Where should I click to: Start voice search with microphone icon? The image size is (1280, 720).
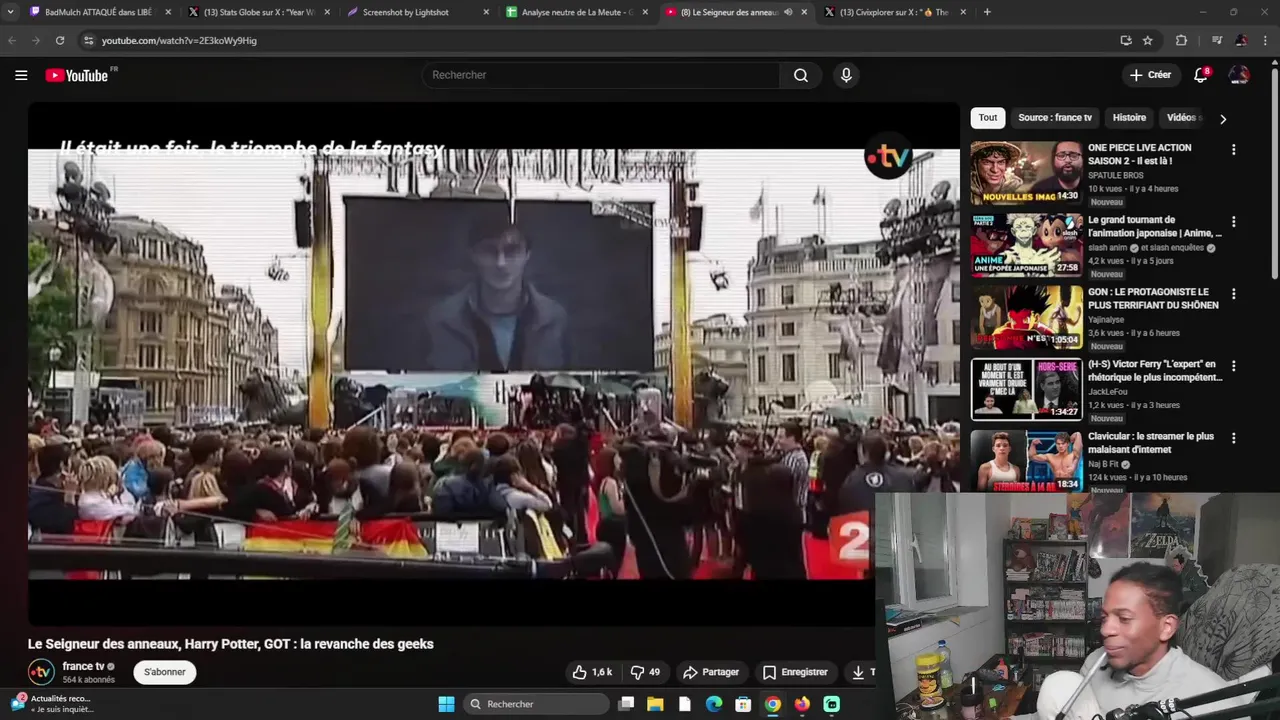[x=846, y=75]
